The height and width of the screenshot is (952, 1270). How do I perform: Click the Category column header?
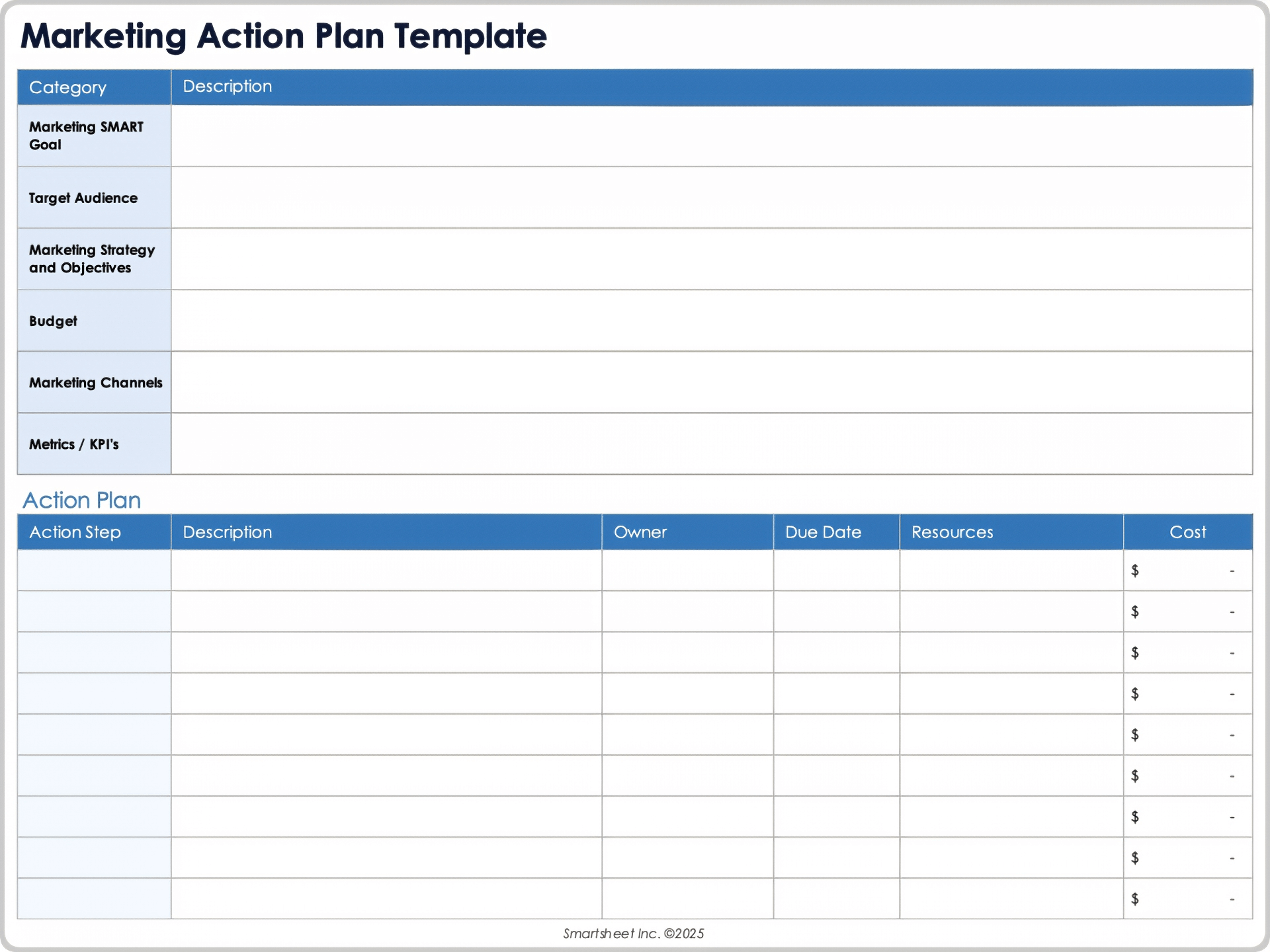pyautogui.click(x=68, y=87)
